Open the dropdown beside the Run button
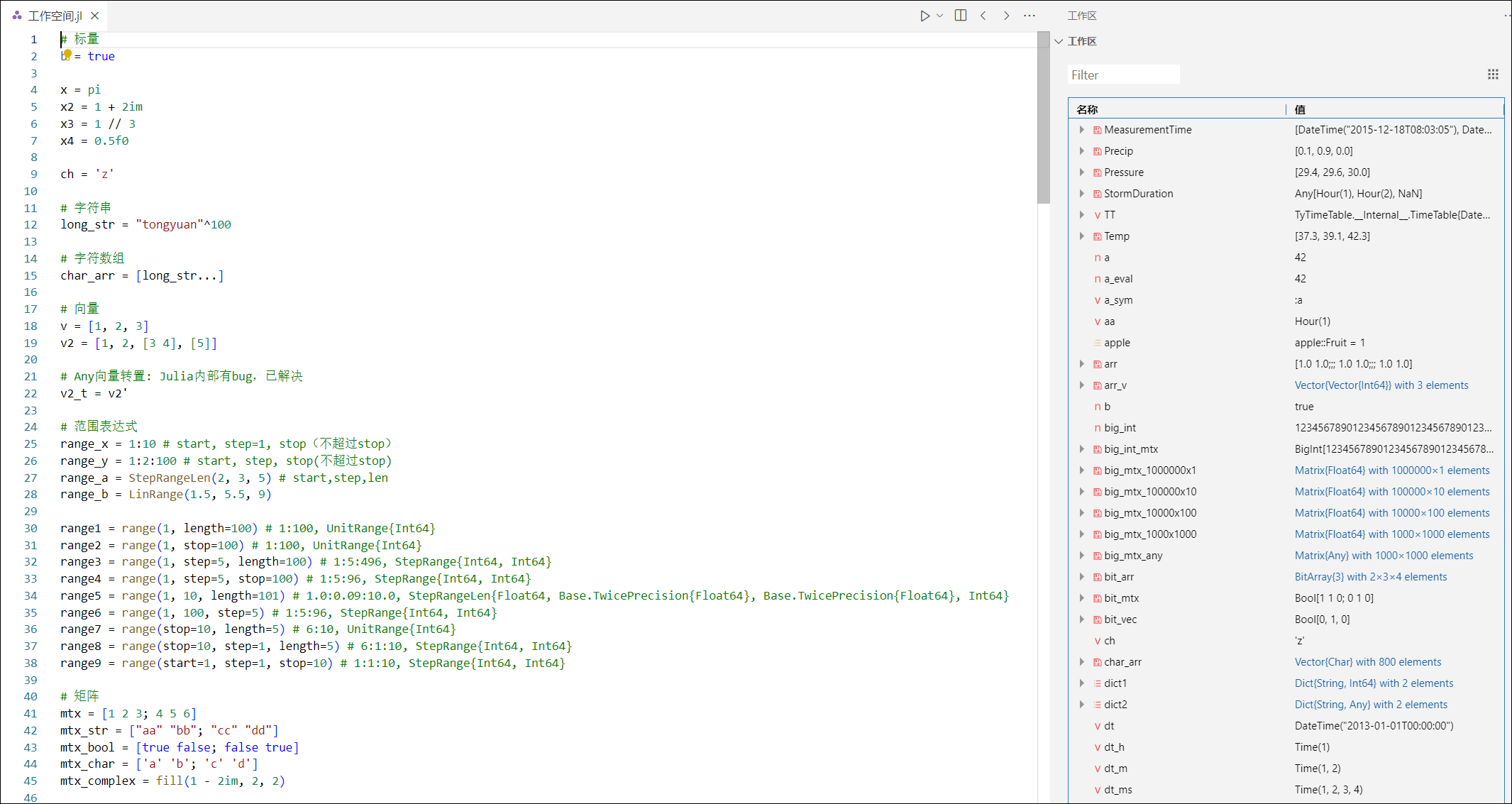The image size is (1512, 804). [x=940, y=16]
